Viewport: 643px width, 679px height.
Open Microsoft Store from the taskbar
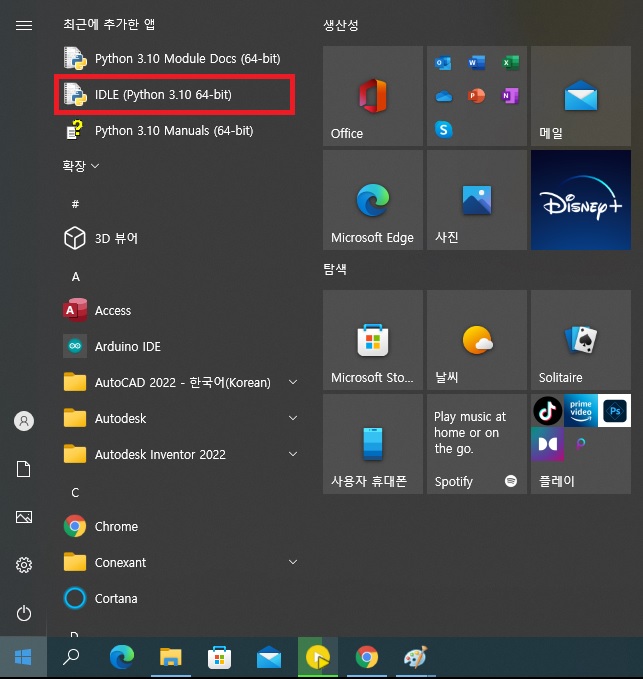pyautogui.click(x=220, y=657)
